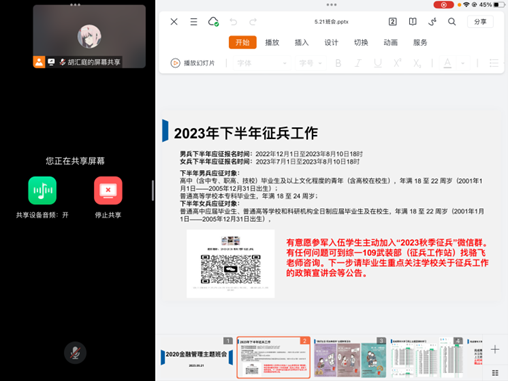This screenshot has width=508, height=381.
Task: Open the window switcher icon showing 2
Action: point(393,22)
